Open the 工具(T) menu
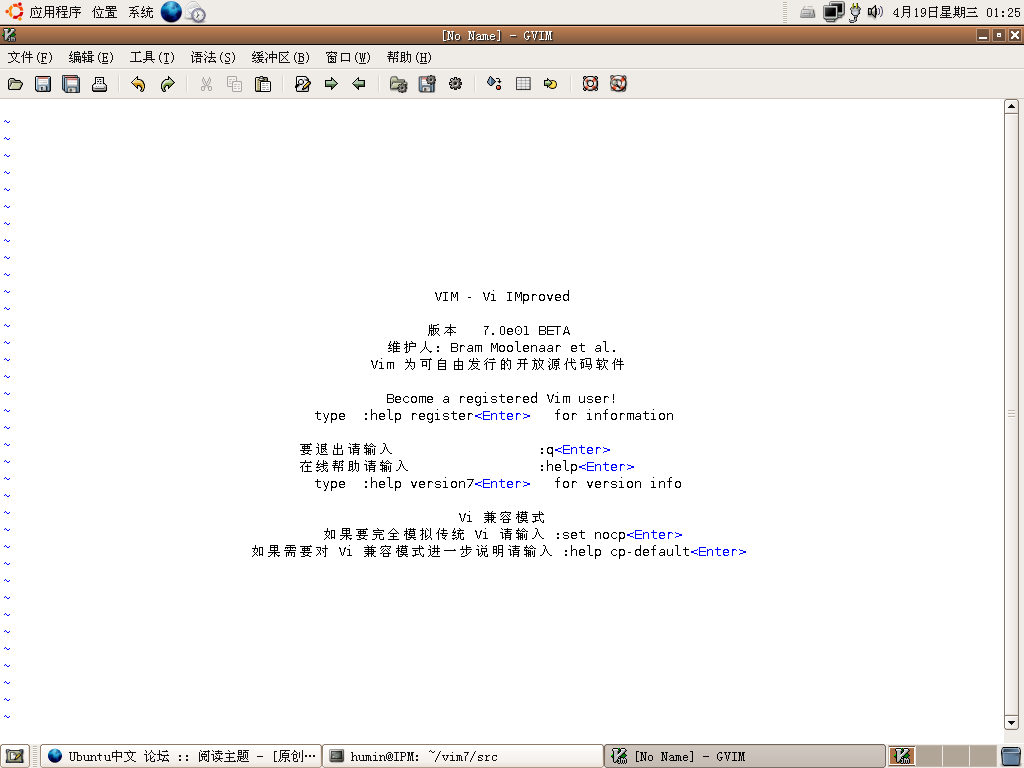 click(152, 57)
